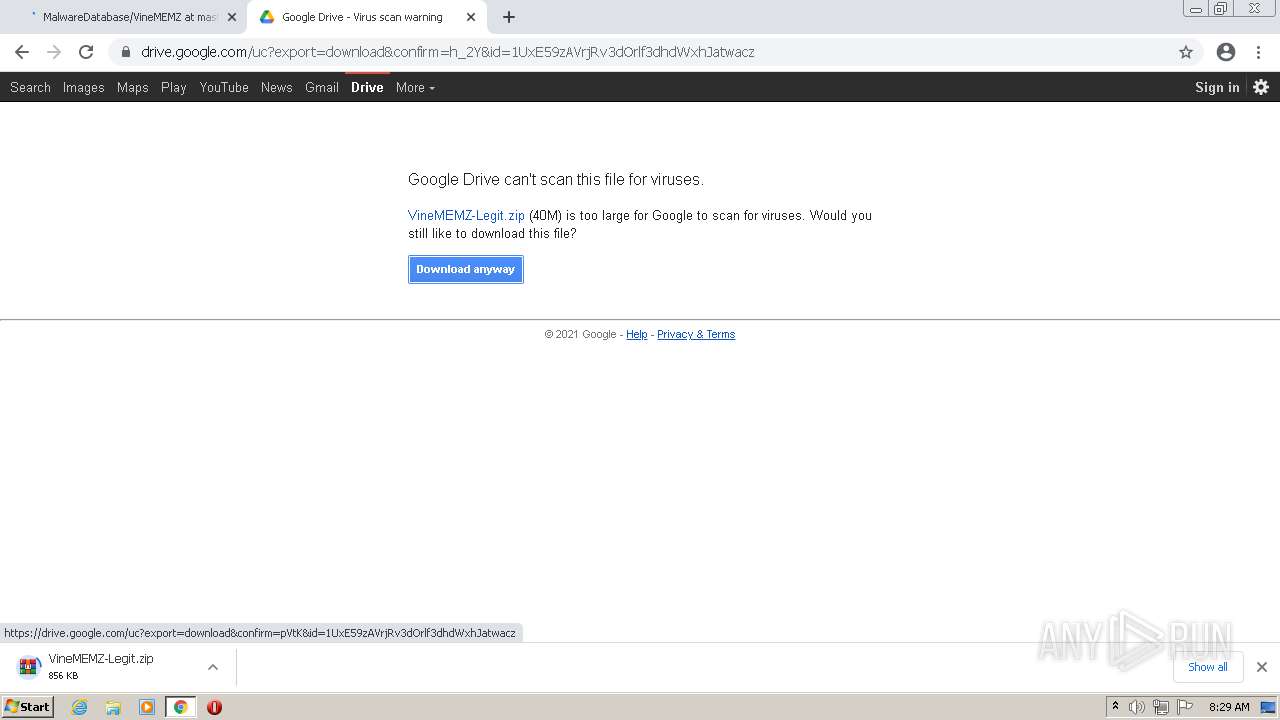Click the Show desktop button
The height and width of the screenshot is (720, 1280).
[x=1269, y=707]
